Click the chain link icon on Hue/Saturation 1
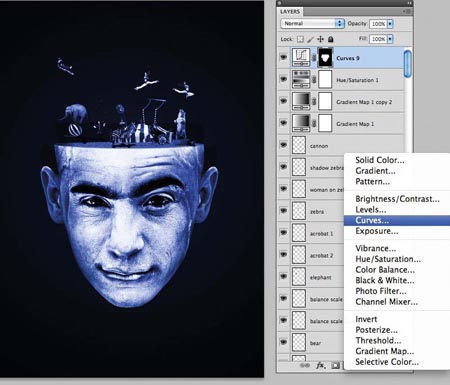Image resolution: width=450 pixels, height=385 pixels. point(314,80)
